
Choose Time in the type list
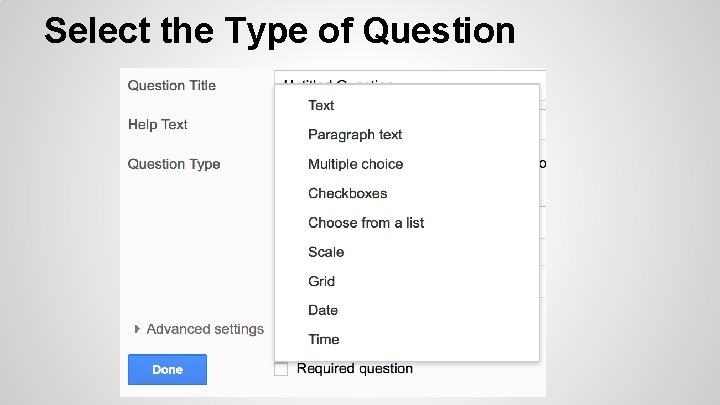(x=323, y=339)
